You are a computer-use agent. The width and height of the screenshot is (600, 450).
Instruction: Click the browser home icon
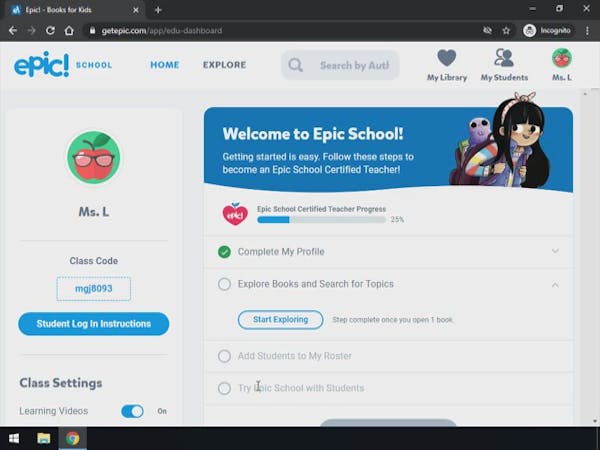[69, 31]
